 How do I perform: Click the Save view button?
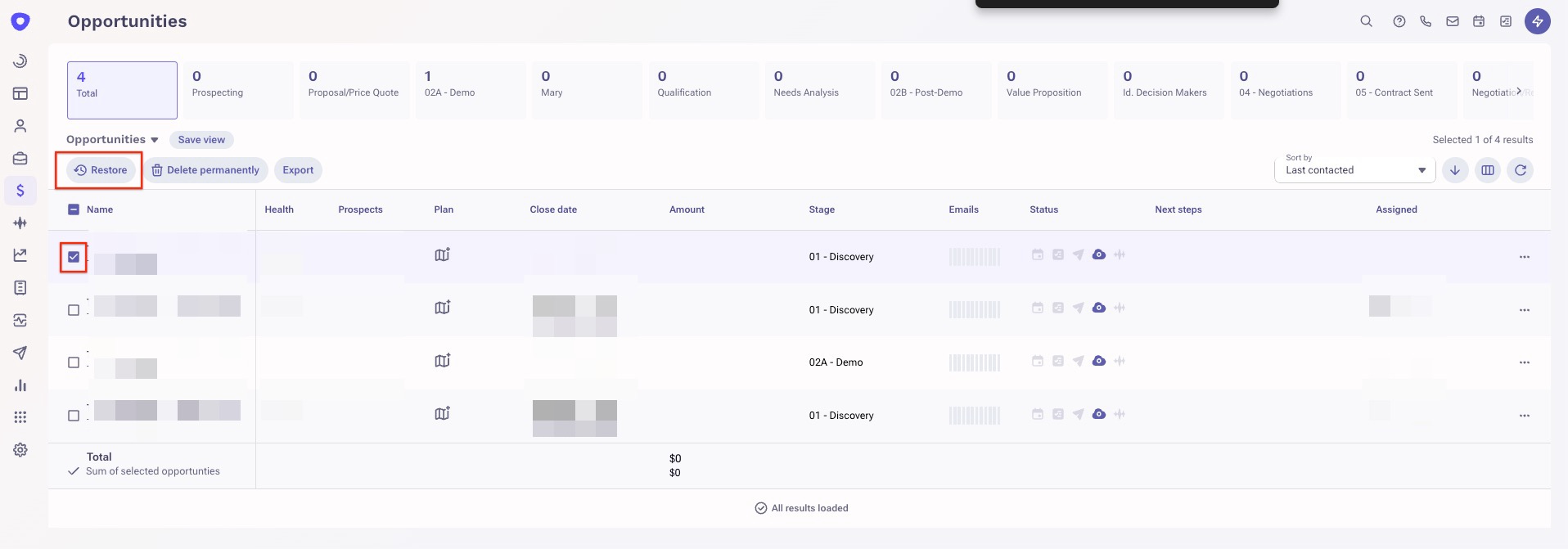tap(201, 140)
